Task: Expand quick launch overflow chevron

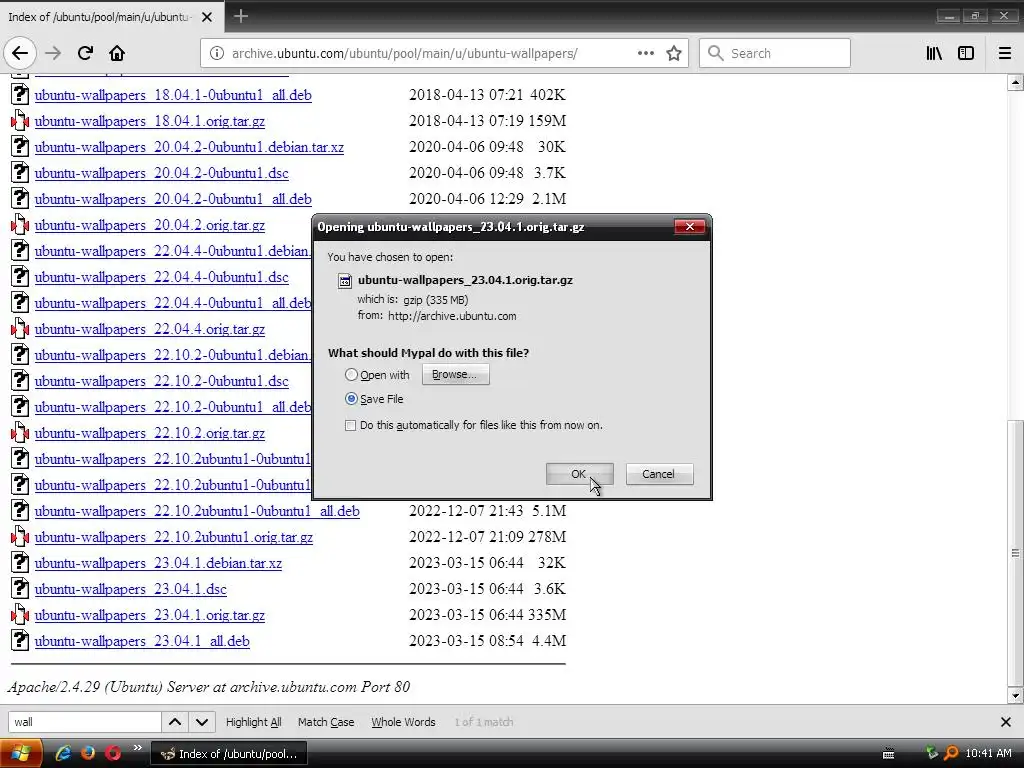Action: (137, 748)
